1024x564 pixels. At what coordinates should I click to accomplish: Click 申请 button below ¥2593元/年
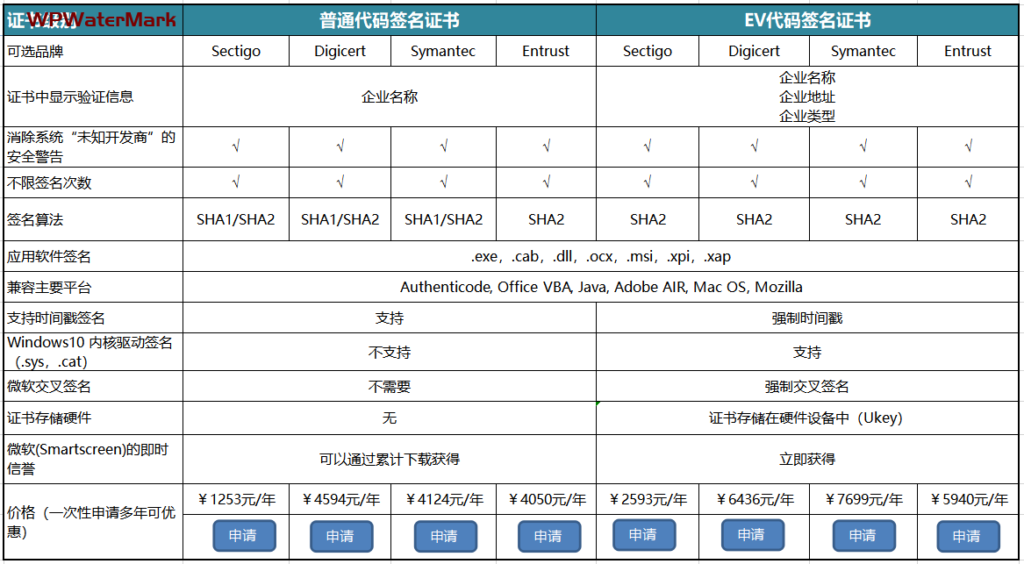(x=644, y=535)
